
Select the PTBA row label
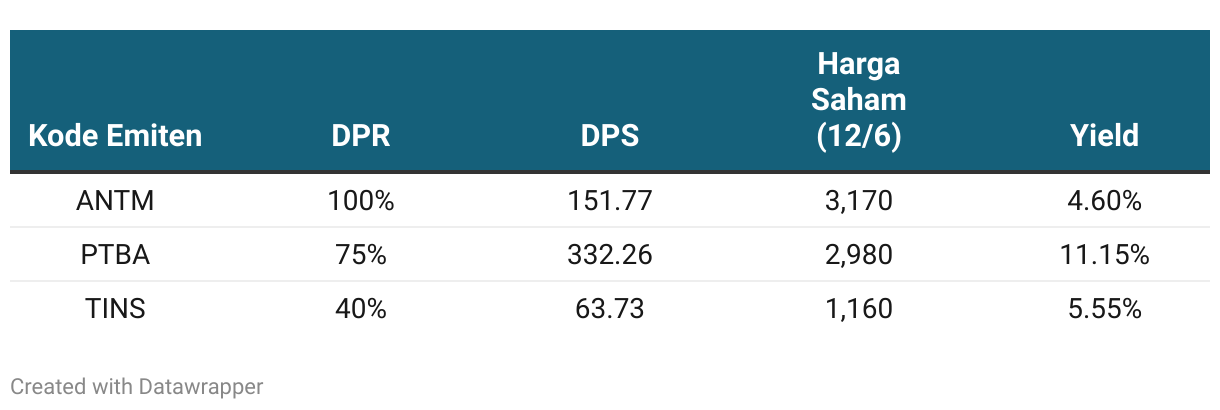pyautogui.click(x=115, y=255)
